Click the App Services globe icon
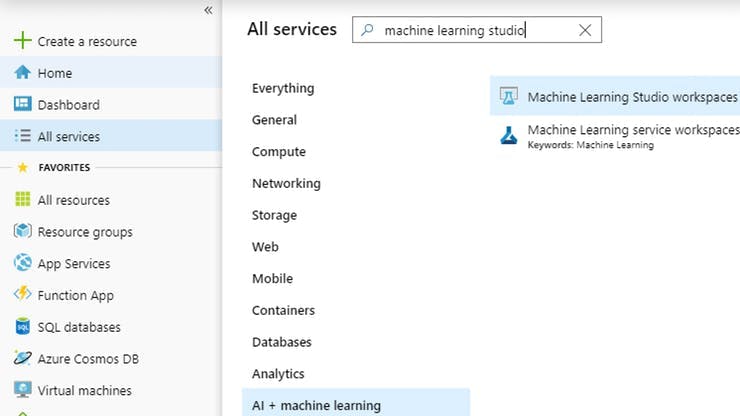740x416 pixels. point(22,263)
